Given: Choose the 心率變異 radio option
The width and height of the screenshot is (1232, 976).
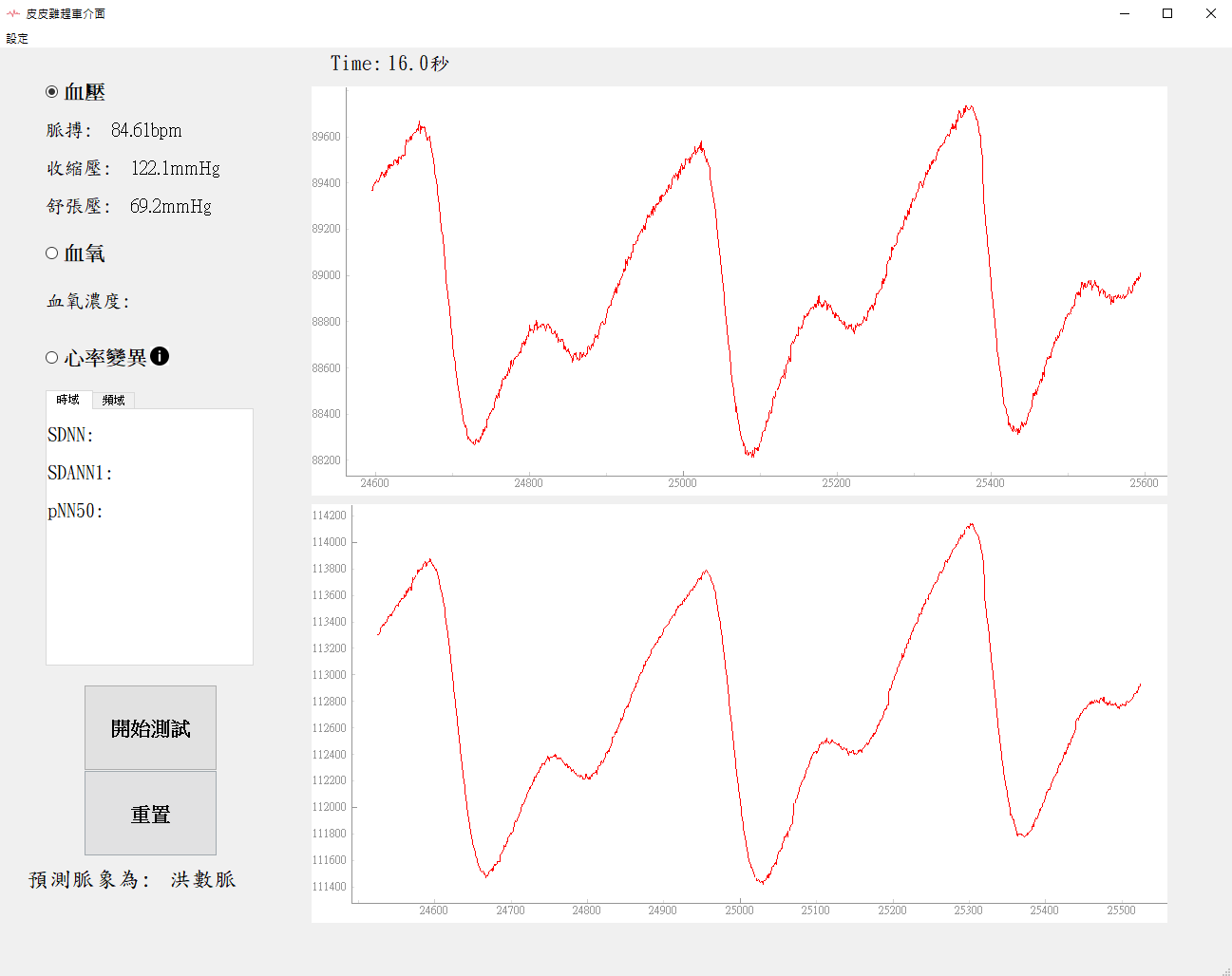Looking at the screenshot, I should (x=52, y=357).
